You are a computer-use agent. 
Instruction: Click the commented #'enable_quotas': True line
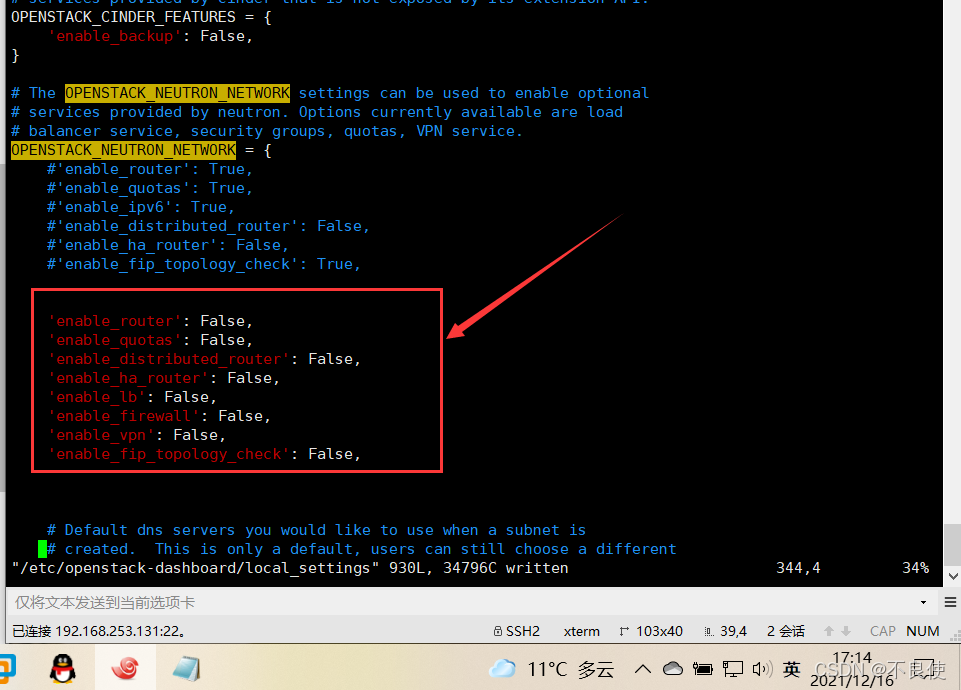pyautogui.click(x=150, y=188)
